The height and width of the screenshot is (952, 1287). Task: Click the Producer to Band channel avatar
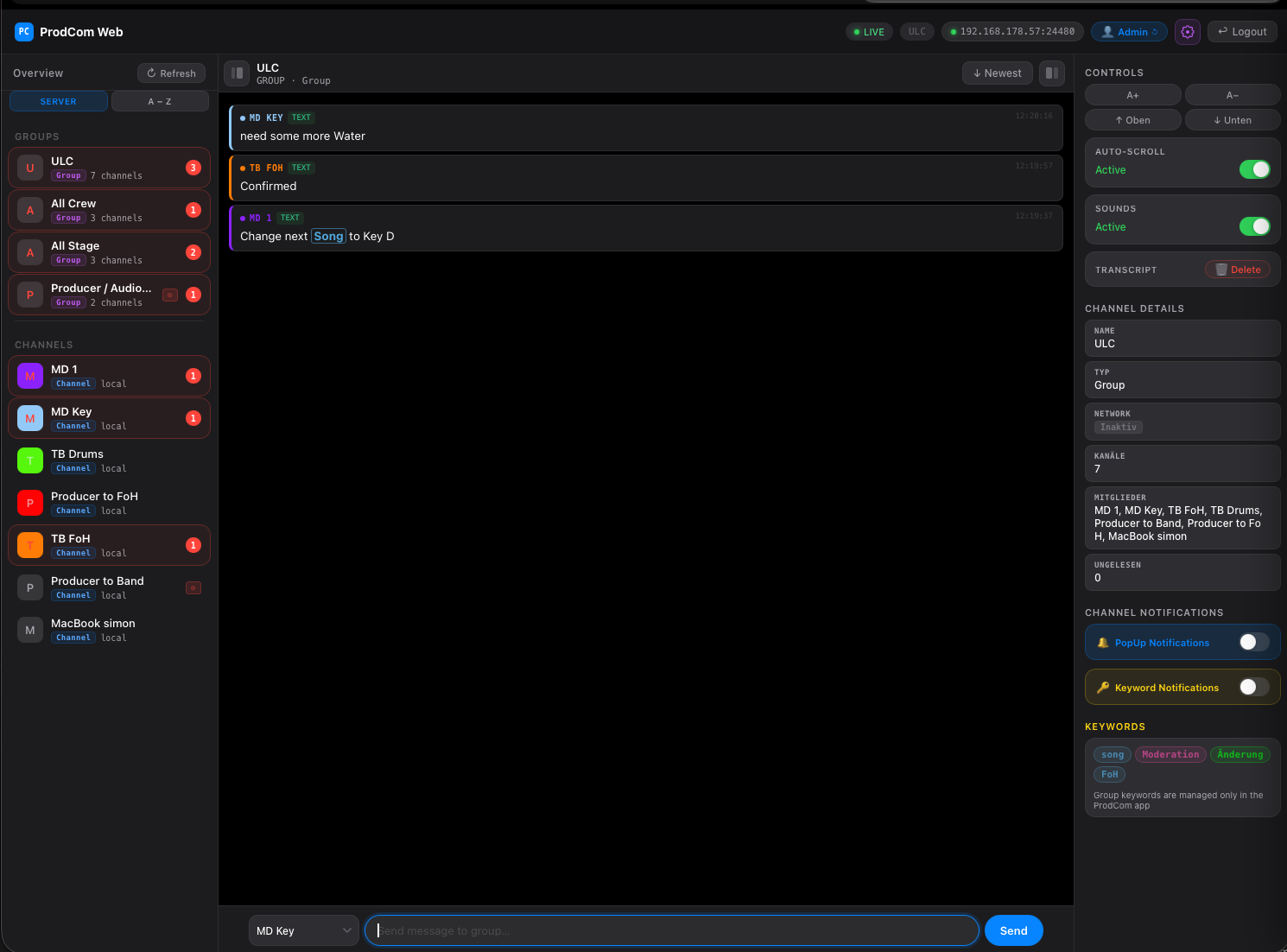(x=30, y=587)
